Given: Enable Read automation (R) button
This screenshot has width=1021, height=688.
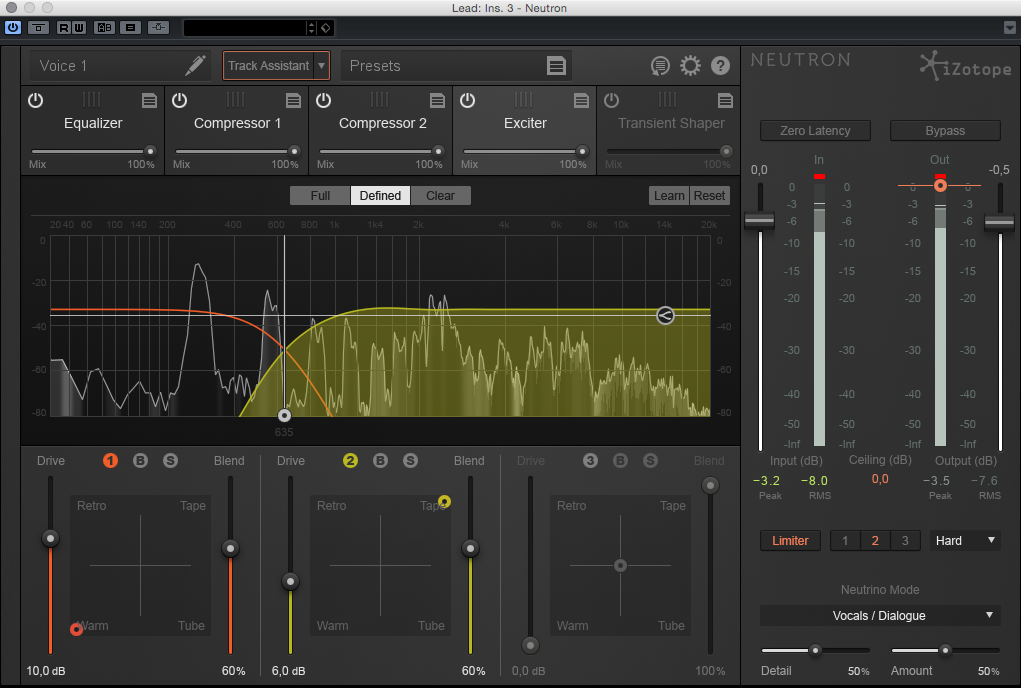Looking at the screenshot, I should point(64,27).
